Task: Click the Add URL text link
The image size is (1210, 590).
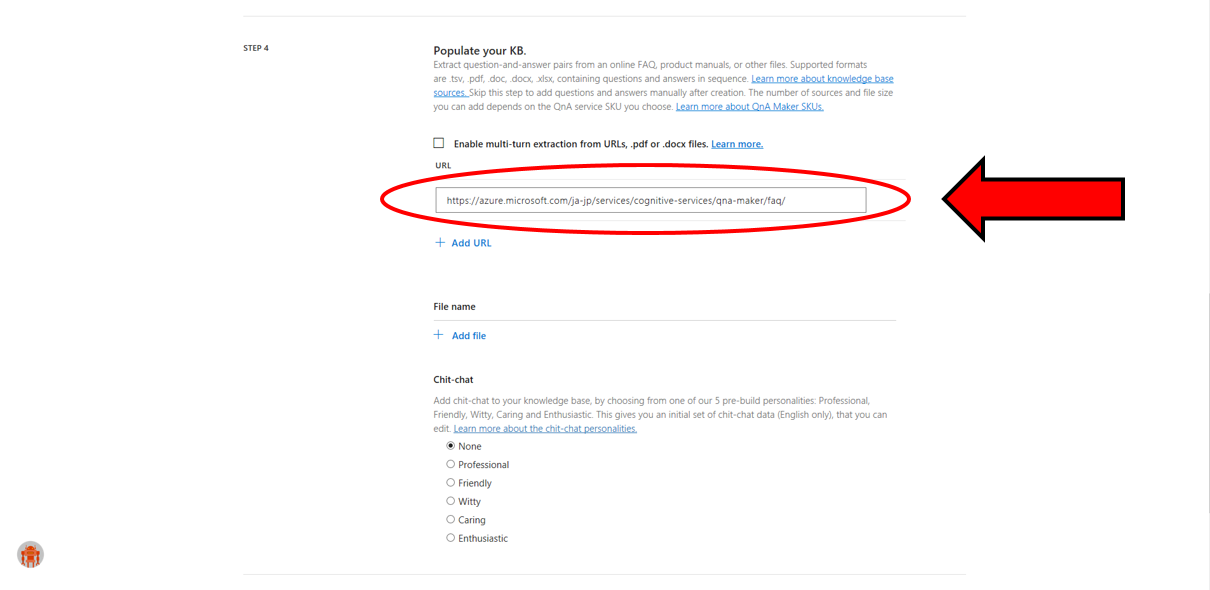Action: [471, 243]
